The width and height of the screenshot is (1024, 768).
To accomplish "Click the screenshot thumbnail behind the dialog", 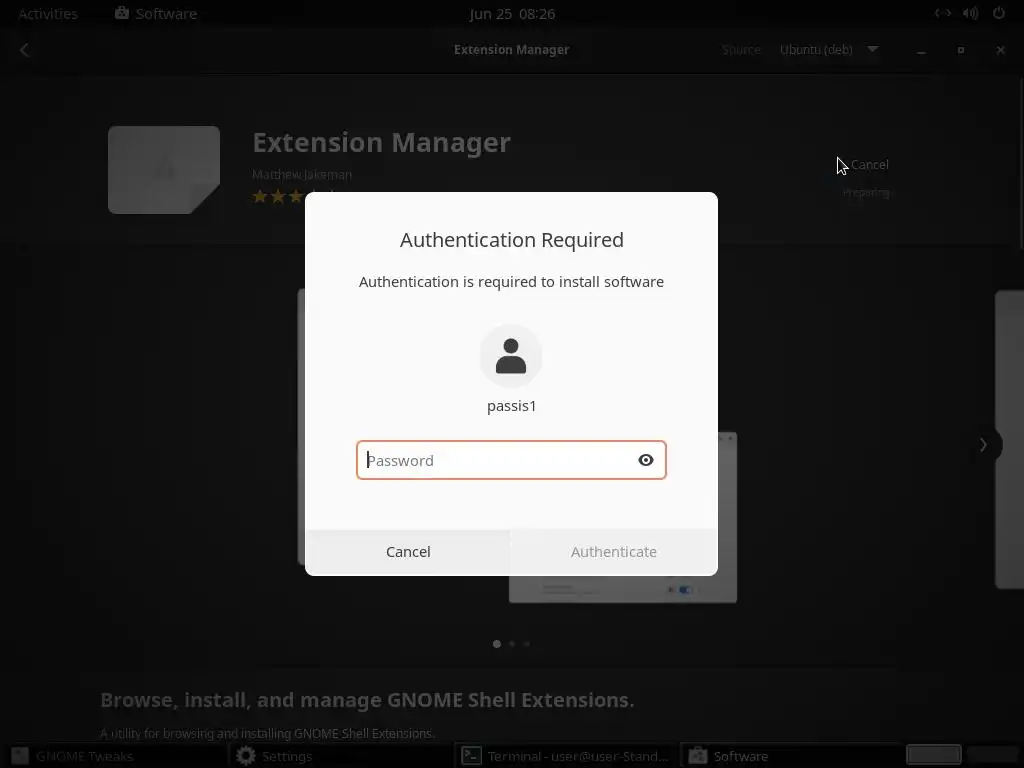I will click(x=623, y=588).
